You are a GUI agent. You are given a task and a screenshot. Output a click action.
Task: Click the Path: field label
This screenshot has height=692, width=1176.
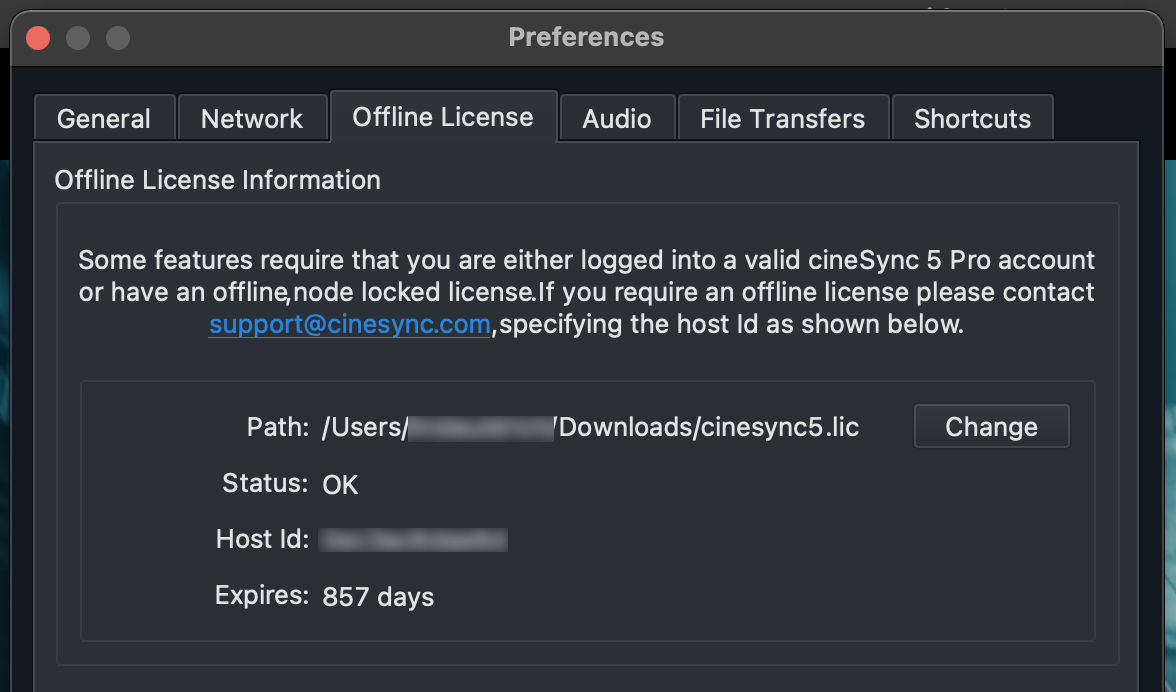pyautogui.click(x=278, y=427)
